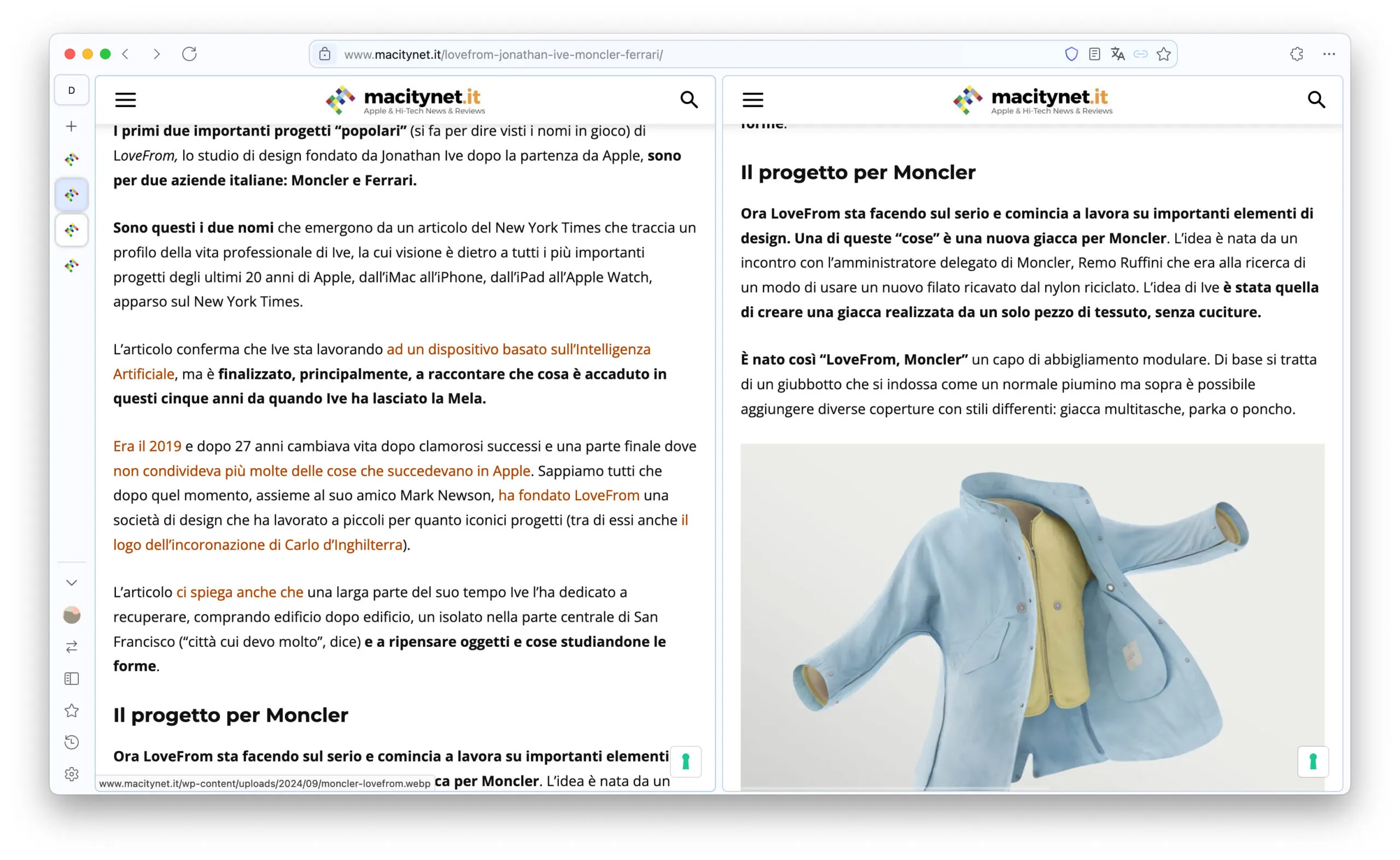Toggle the tracking protection shield
This screenshot has width=1400, height=860.
tap(1072, 54)
